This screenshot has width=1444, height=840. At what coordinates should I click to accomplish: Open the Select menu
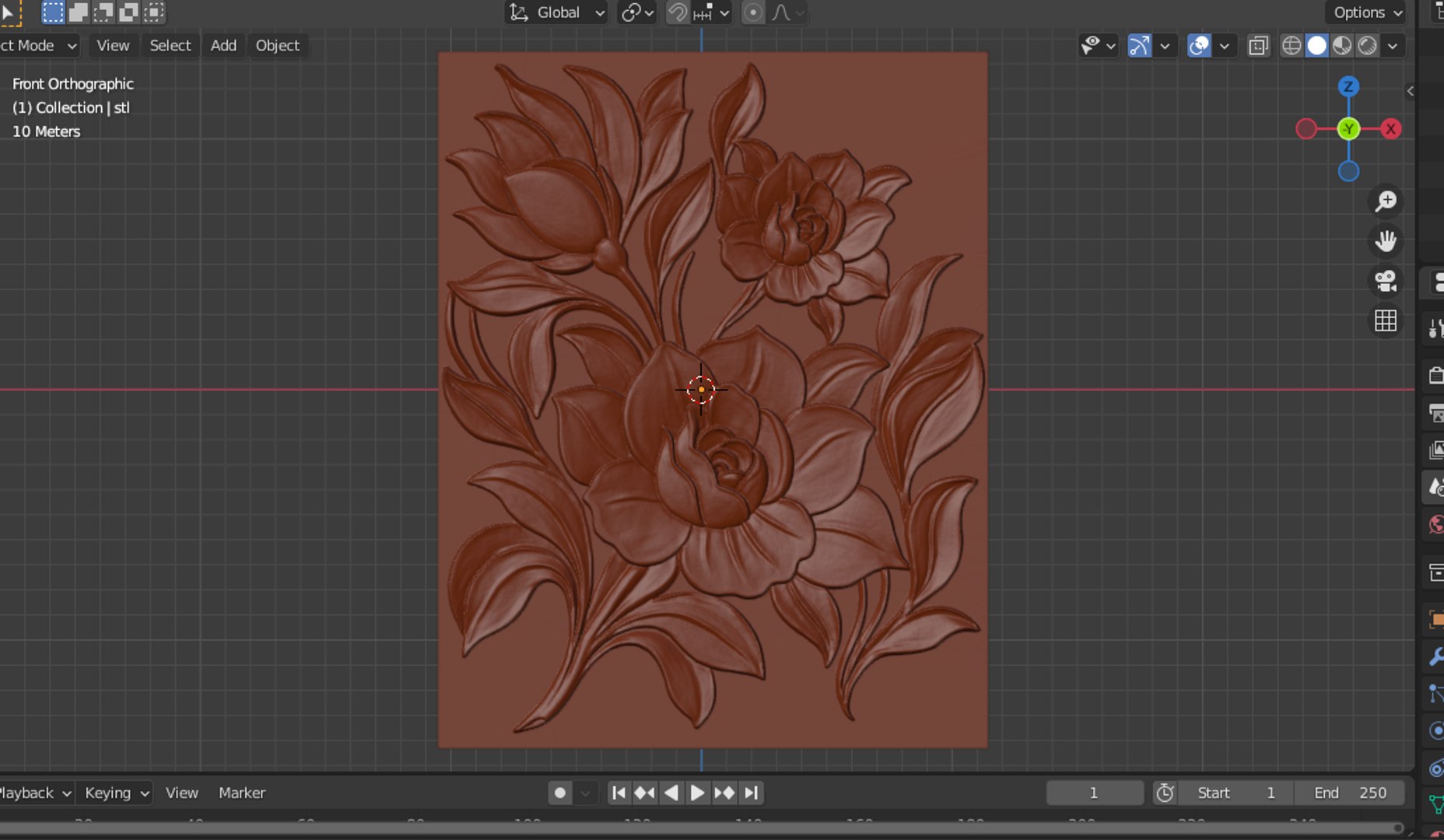point(170,46)
